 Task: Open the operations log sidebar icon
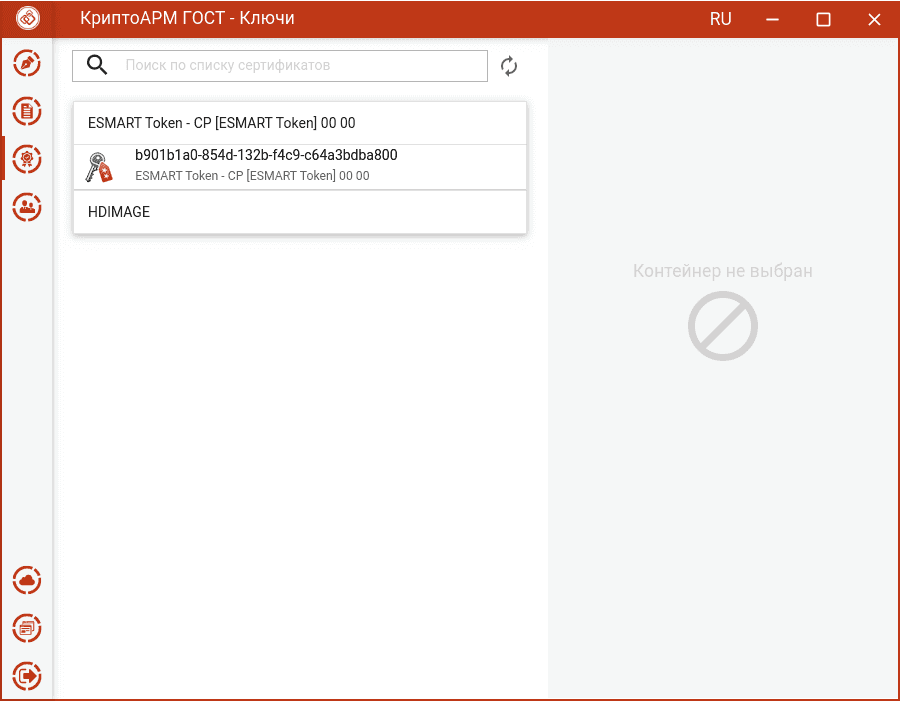tap(27, 628)
